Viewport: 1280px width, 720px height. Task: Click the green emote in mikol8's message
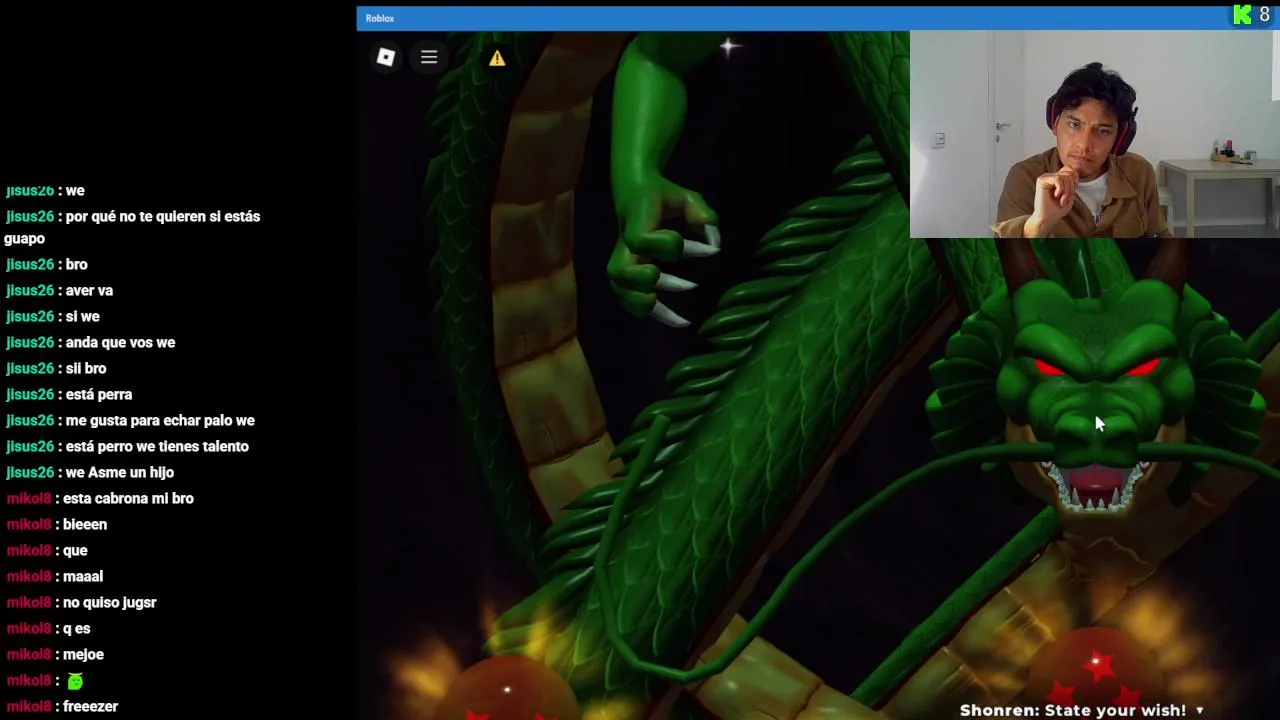coord(75,681)
